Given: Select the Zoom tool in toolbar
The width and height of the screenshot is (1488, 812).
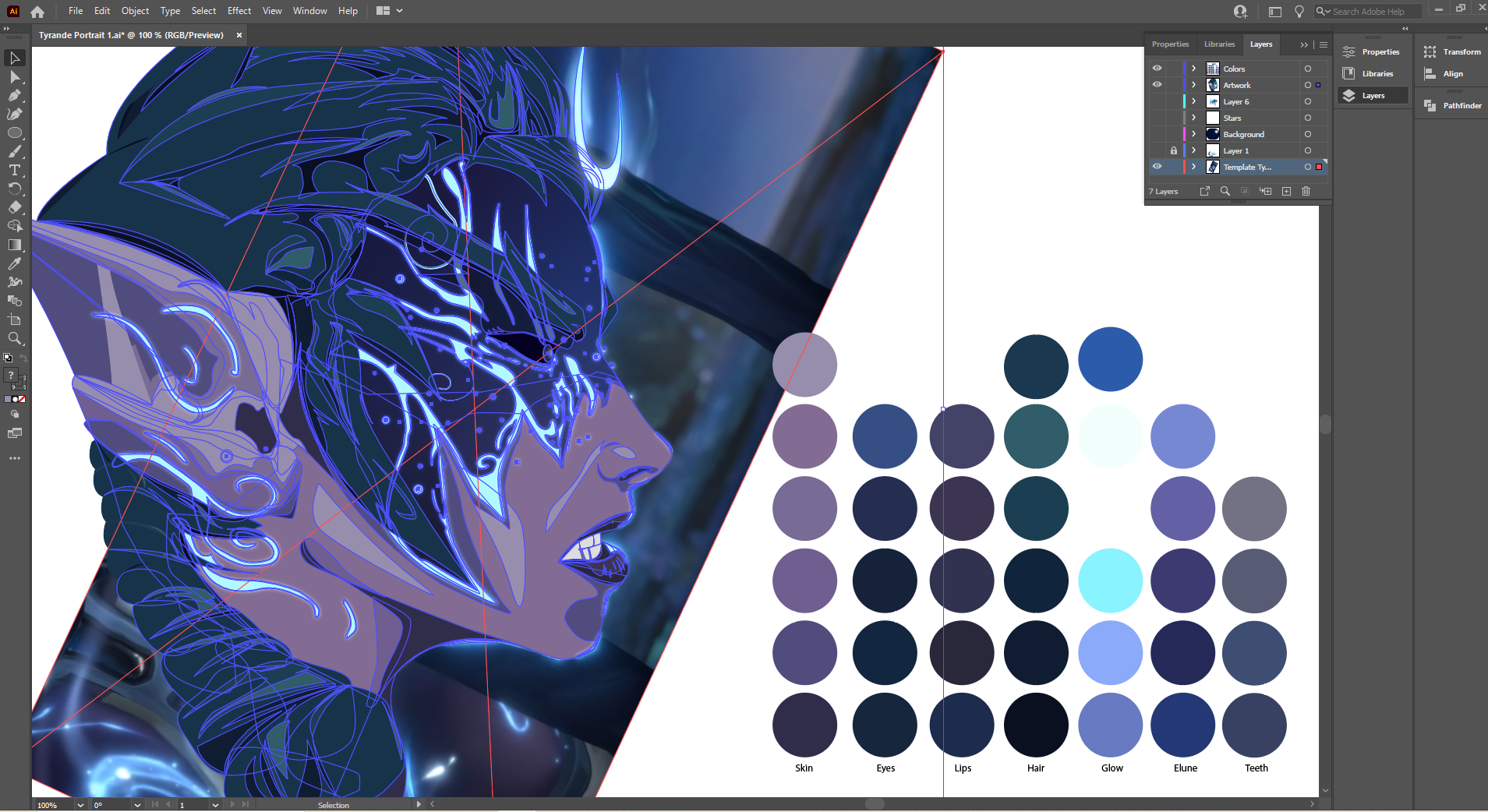Looking at the screenshot, I should tap(15, 338).
